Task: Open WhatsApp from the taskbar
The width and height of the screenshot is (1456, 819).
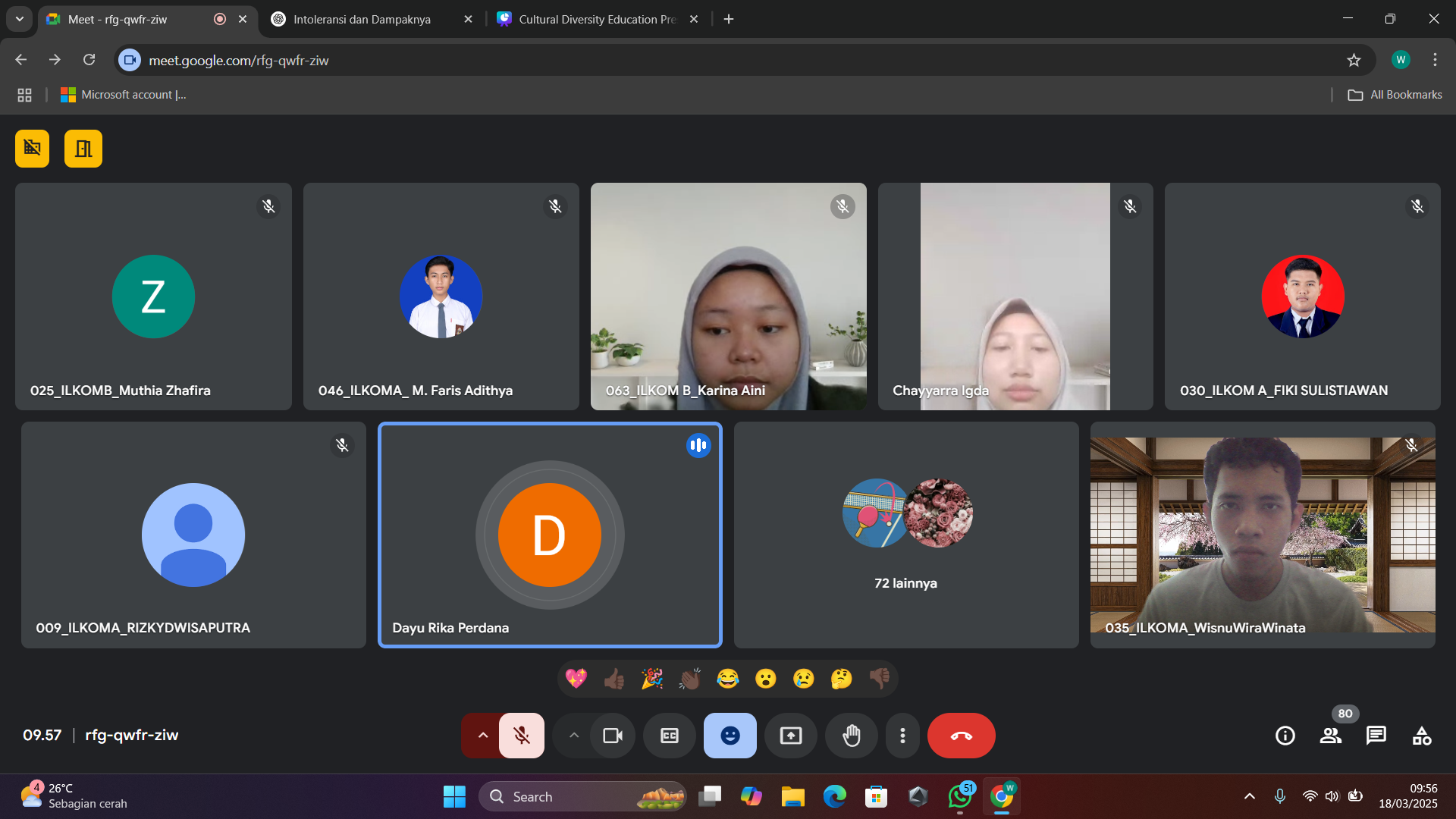Action: pos(960,796)
